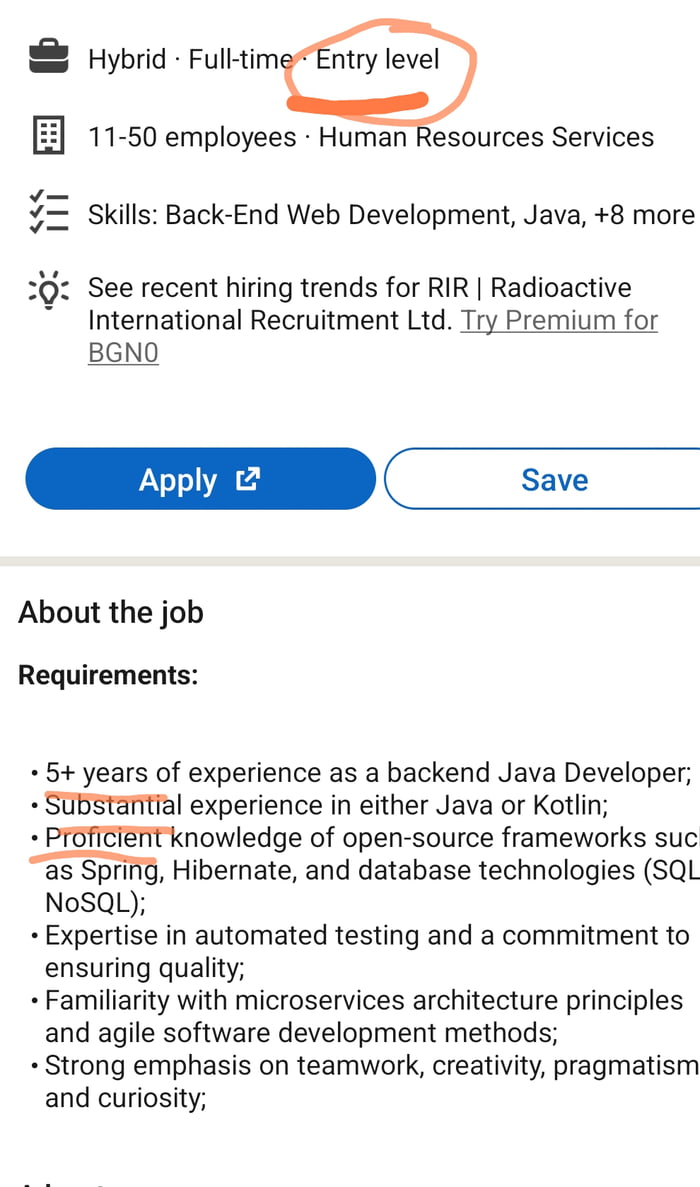
Task: Select the Entry level label circled in orange
Action: [x=378, y=59]
